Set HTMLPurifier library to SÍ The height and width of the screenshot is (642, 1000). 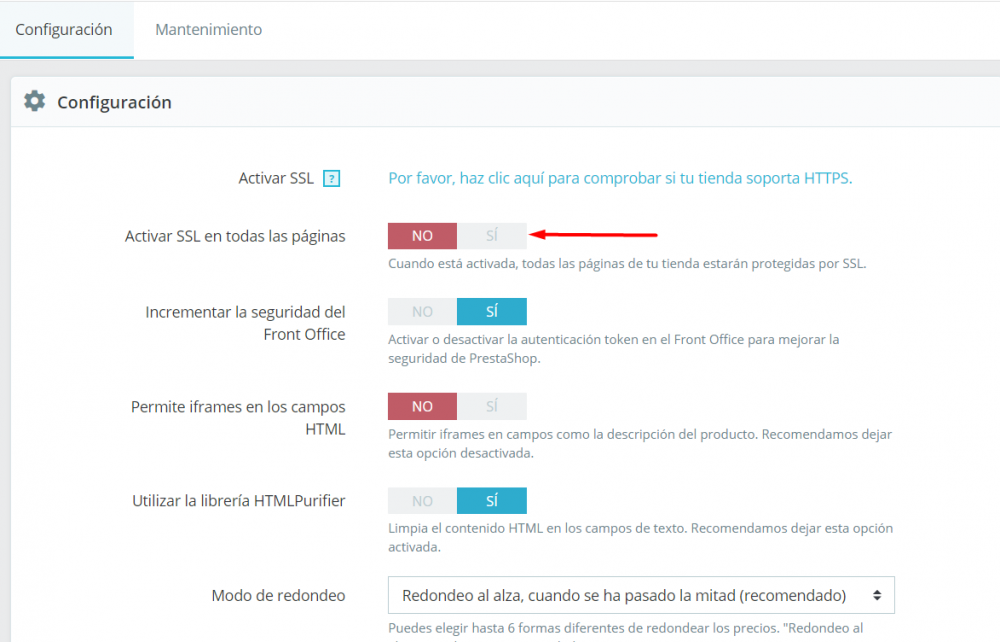[492, 501]
